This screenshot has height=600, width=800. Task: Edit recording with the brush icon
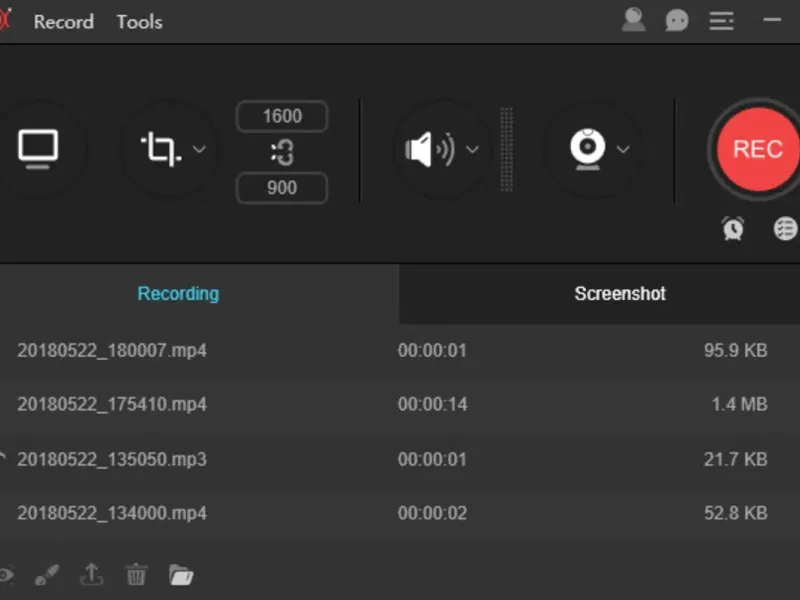point(47,575)
